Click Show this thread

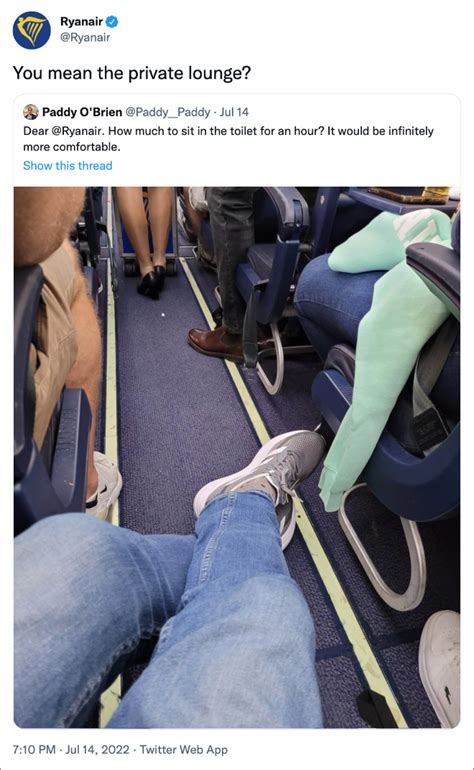point(68,165)
